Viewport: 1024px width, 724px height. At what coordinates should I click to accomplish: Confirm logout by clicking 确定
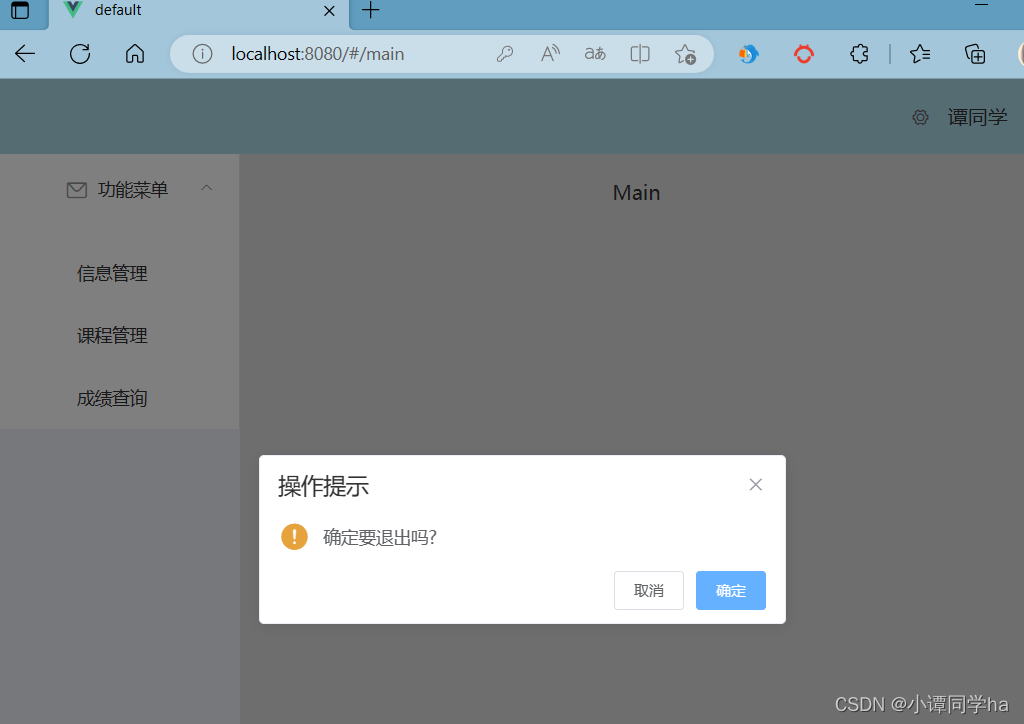coord(730,590)
